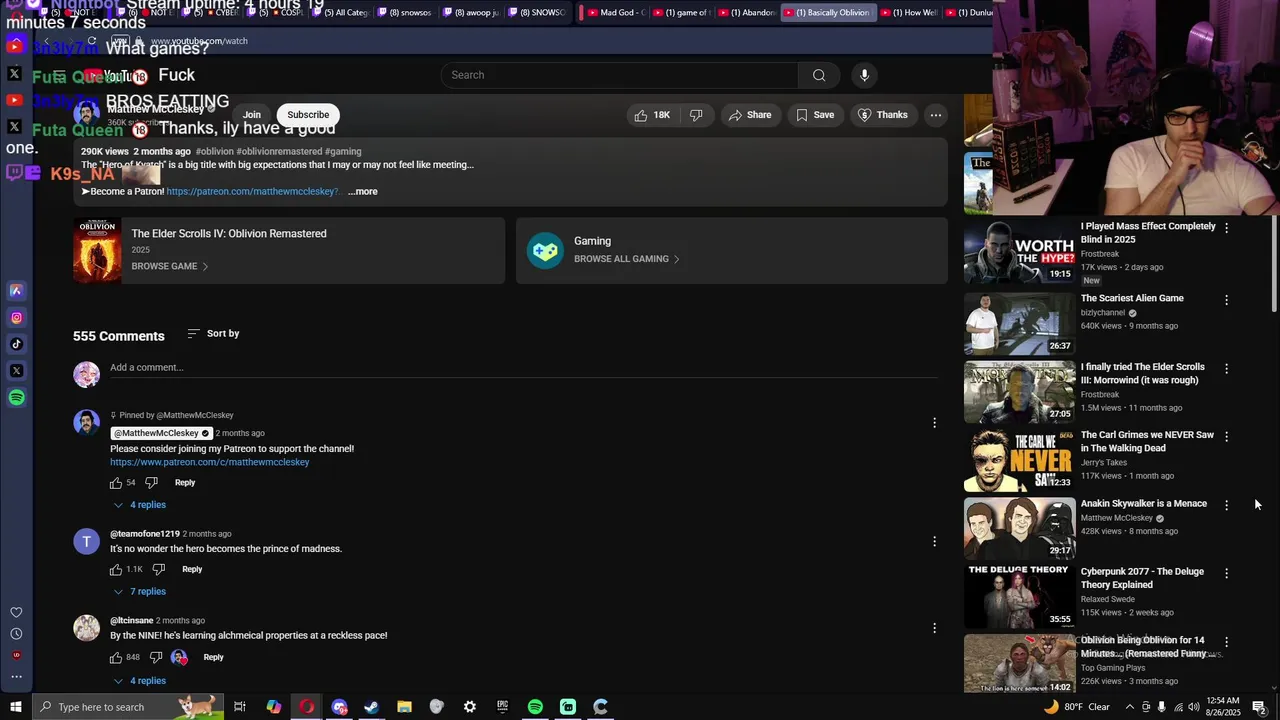Open the Windows Start menu
Screen dimensions: 1280x720
point(15,707)
